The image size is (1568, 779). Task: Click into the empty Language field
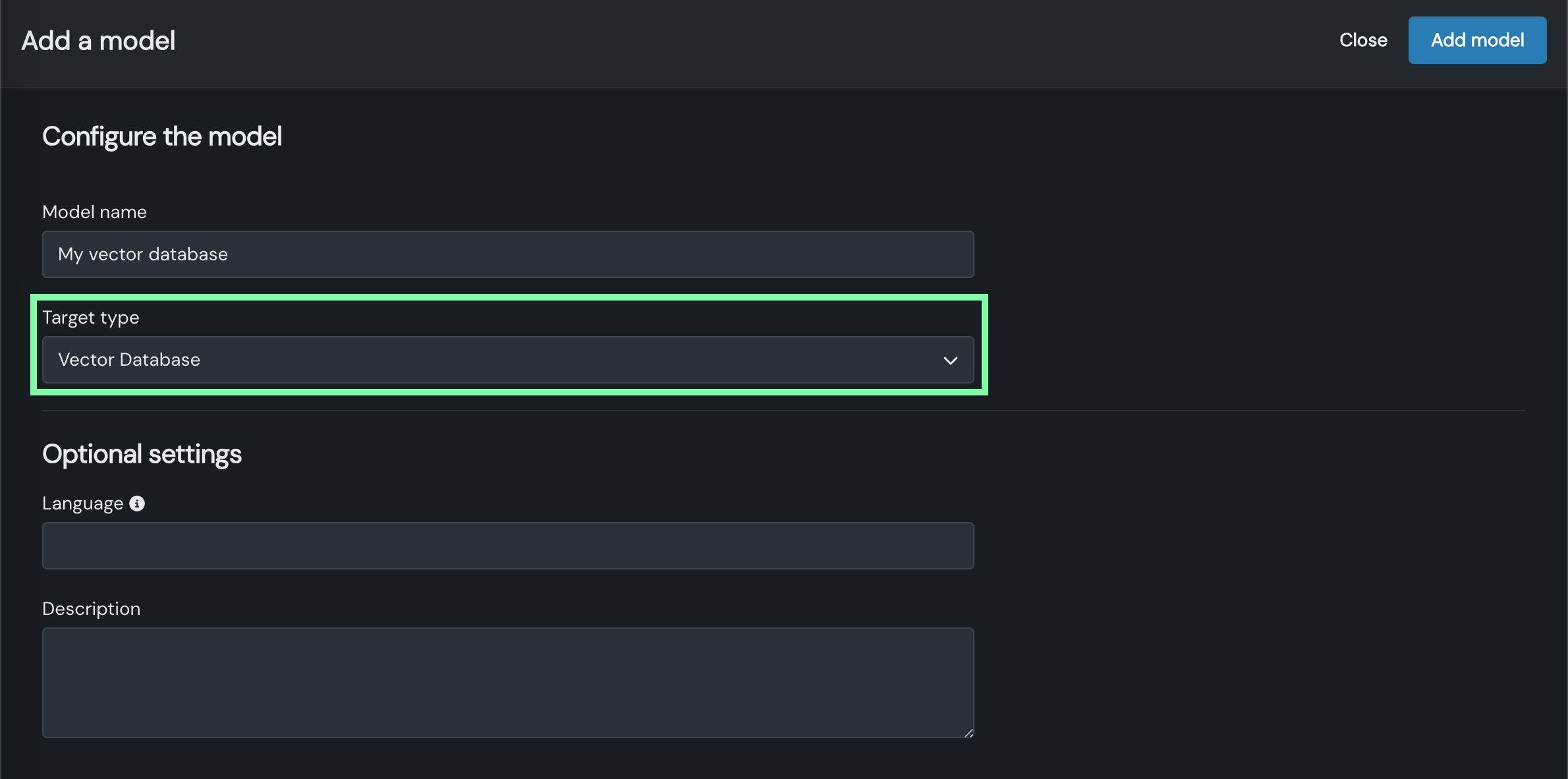coord(507,546)
